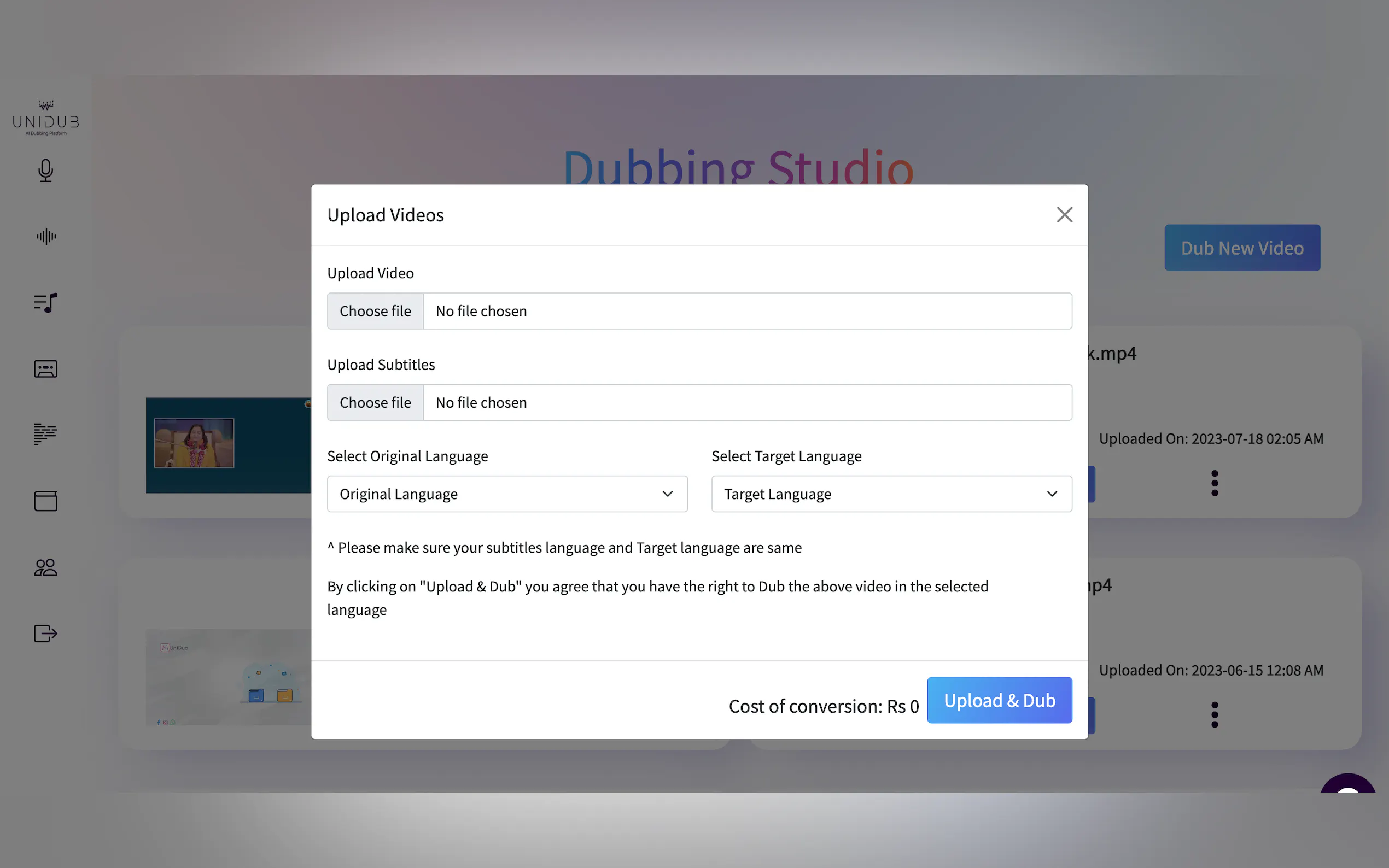The image size is (1389, 868).
Task: Close the Upload Videos dialog
Action: [x=1064, y=215]
